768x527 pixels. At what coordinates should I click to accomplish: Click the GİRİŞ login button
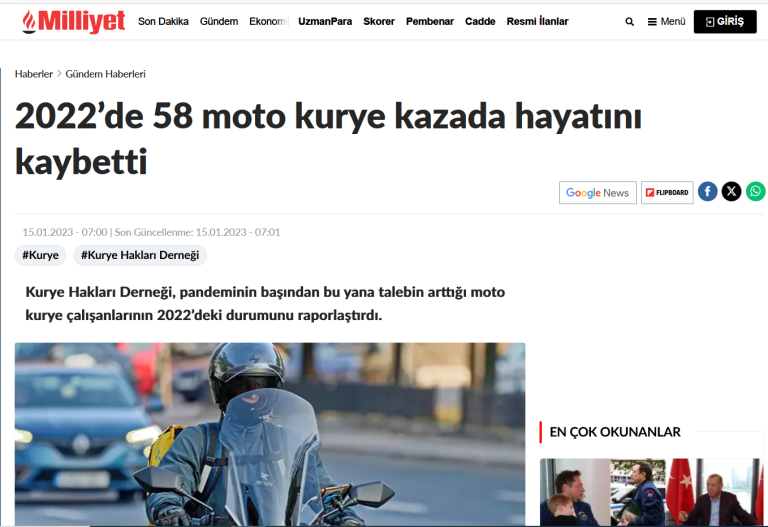725,22
